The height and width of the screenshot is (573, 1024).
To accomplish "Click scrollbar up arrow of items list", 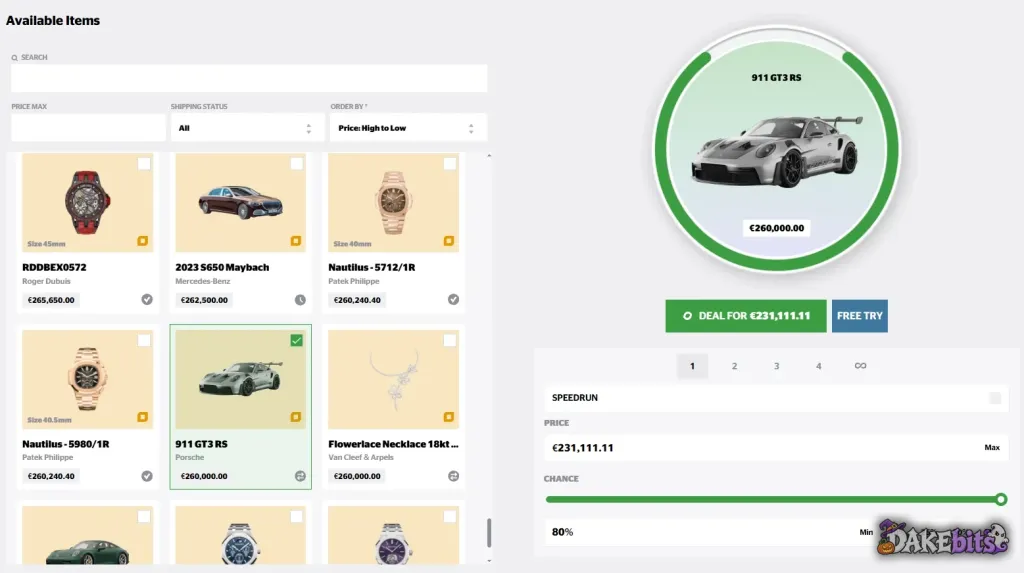I will [489, 156].
